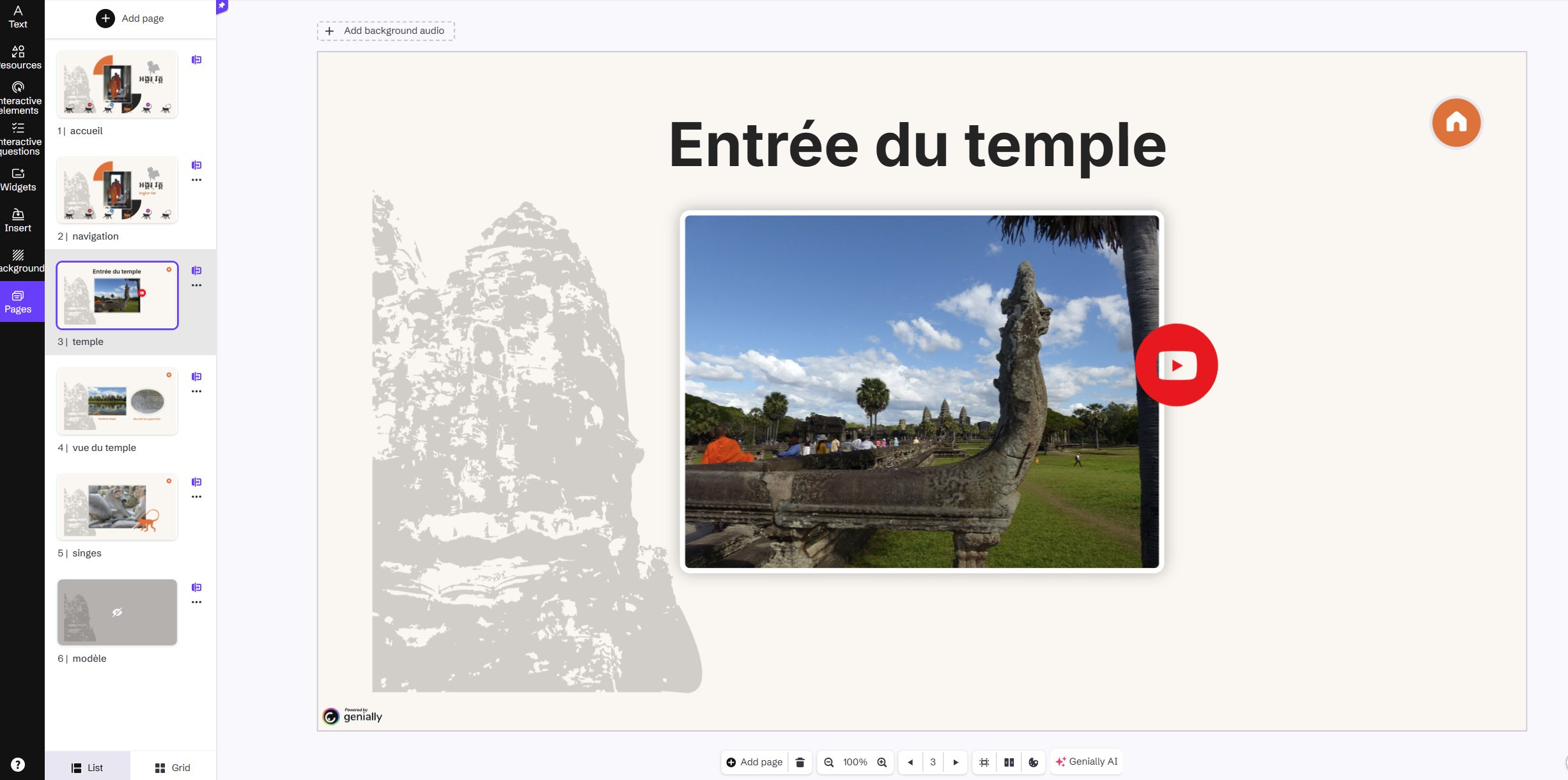Click the vue du temple page name label
The width and height of the screenshot is (1568, 780).
[104, 448]
